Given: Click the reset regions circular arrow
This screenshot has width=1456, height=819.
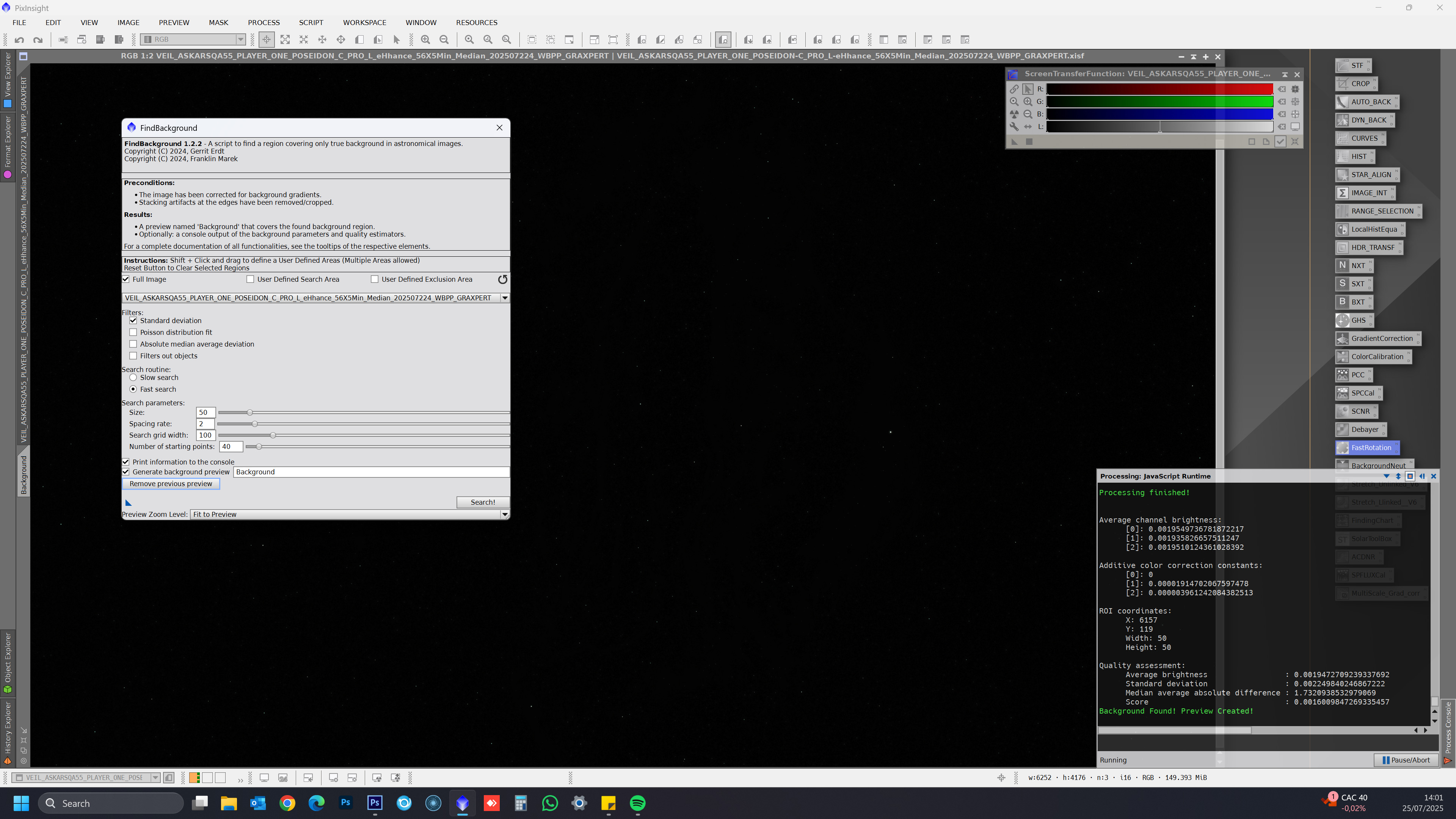Looking at the screenshot, I should (x=502, y=279).
